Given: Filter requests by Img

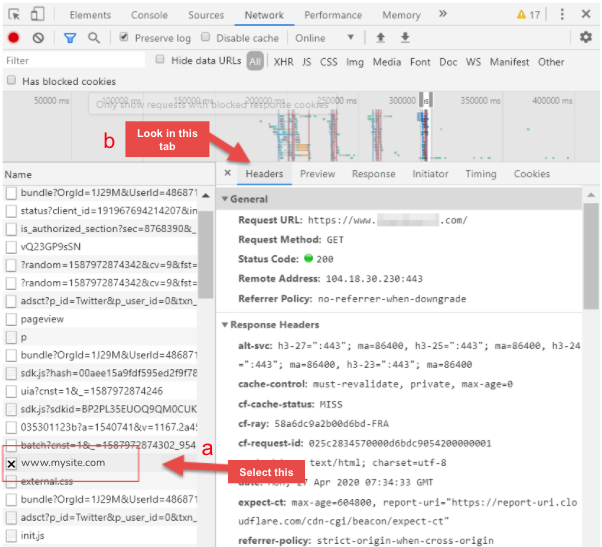Looking at the screenshot, I should [x=355, y=62].
